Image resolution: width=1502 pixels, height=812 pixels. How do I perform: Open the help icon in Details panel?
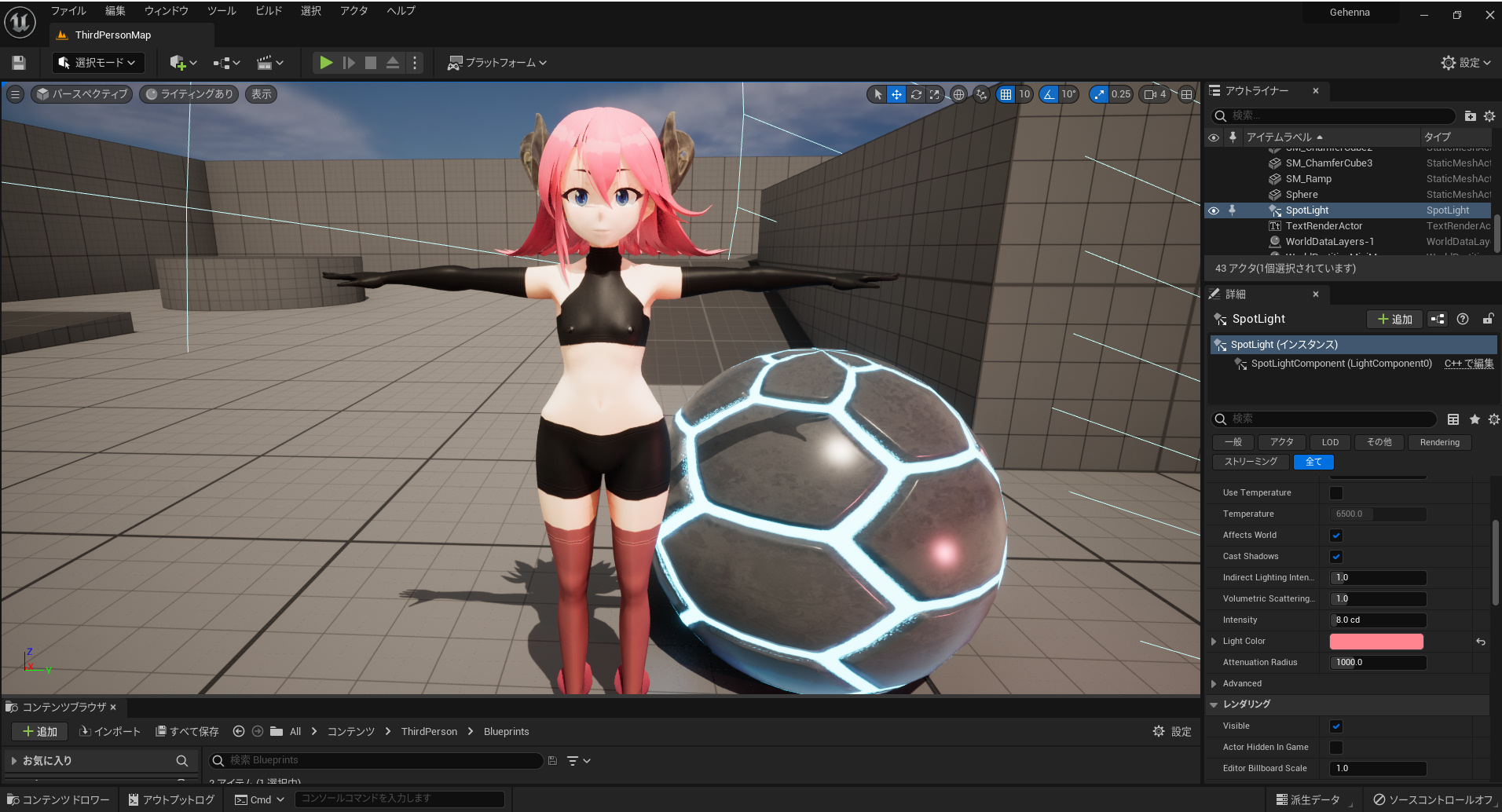(x=1463, y=319)
